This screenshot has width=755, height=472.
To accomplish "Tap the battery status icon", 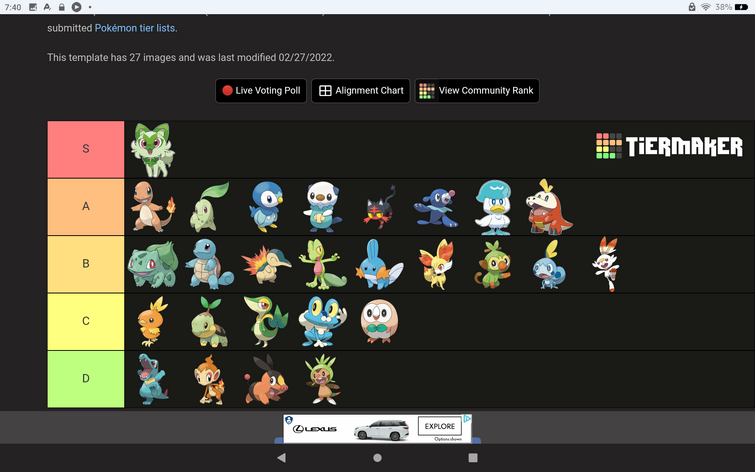I will [x=742, y=7].
